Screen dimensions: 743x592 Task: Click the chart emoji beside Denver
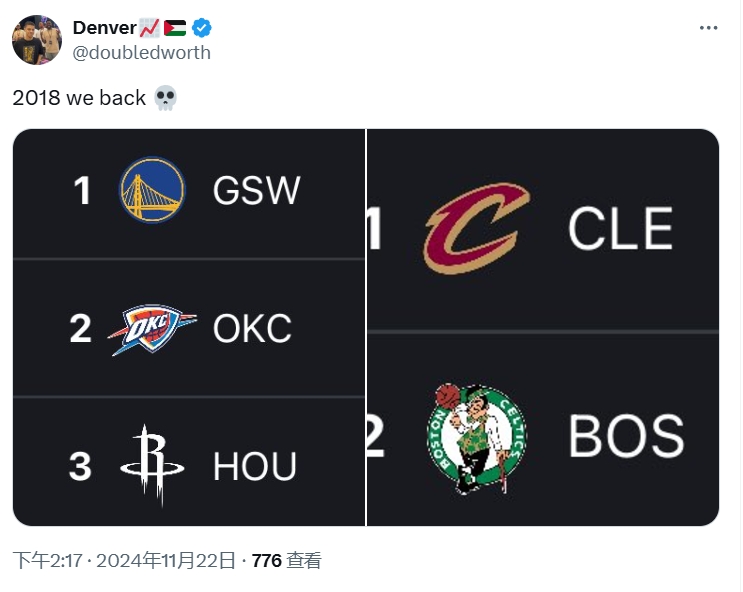click(x=149, y=28)
